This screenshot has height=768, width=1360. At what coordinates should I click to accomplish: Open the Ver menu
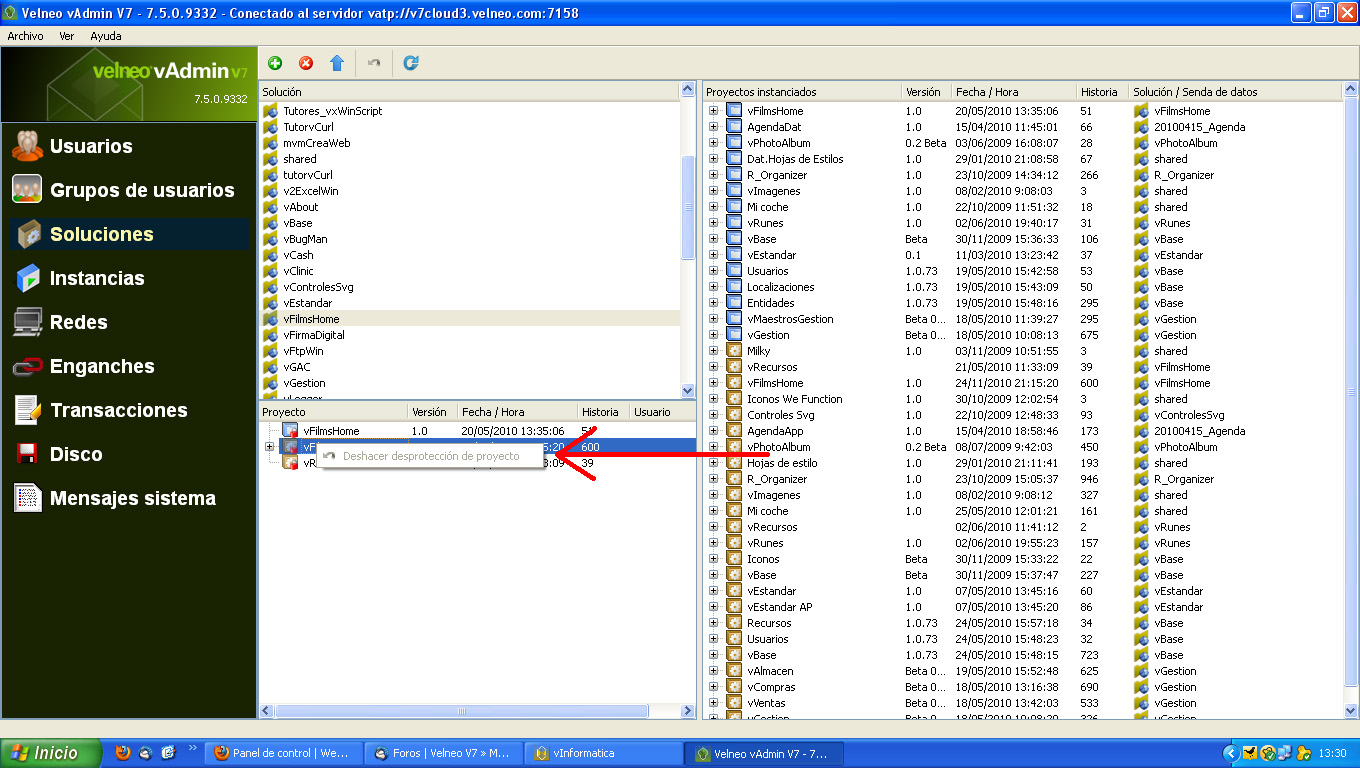(67, 36)
